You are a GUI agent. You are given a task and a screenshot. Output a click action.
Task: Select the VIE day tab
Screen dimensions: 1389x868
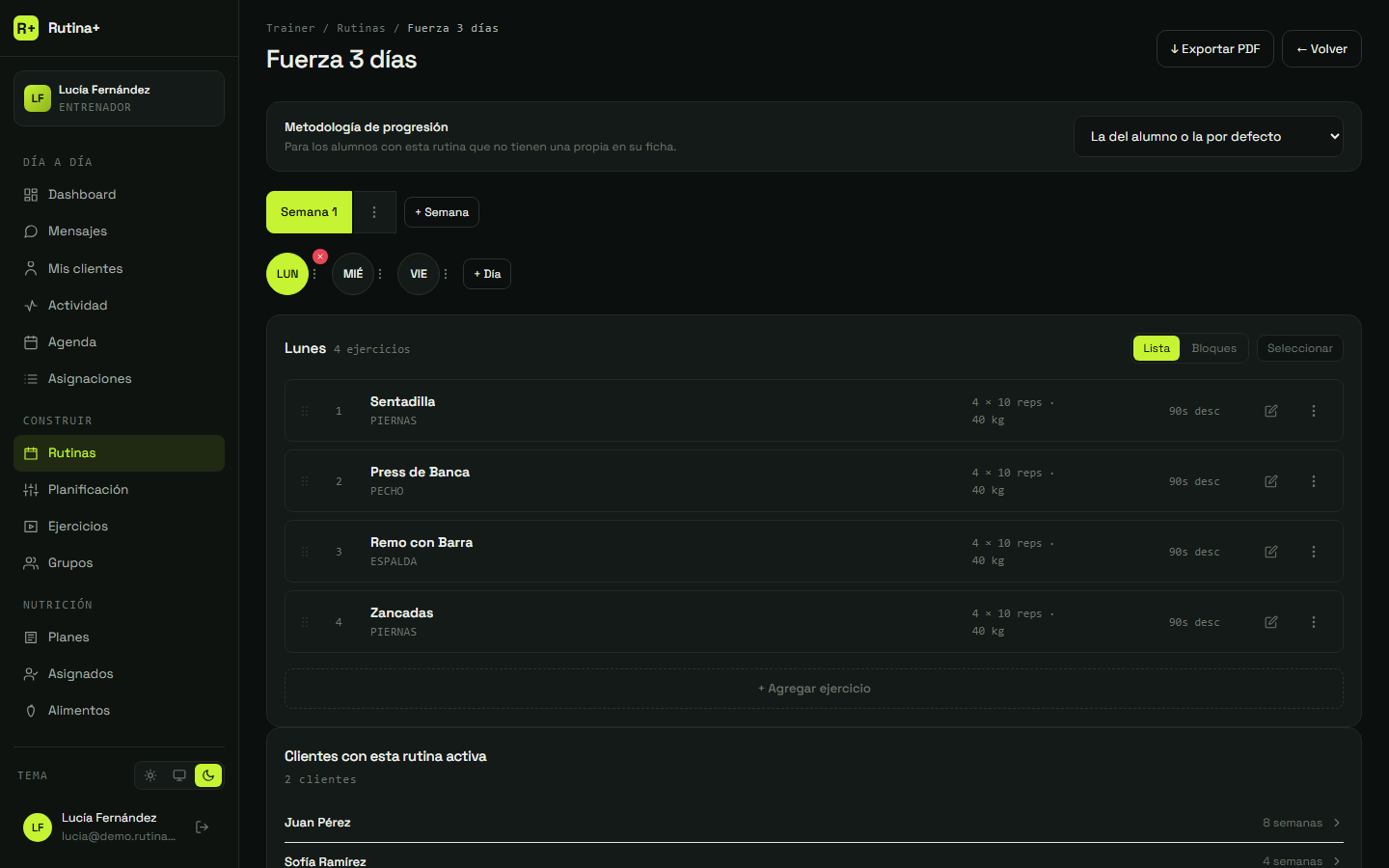[419, 274]
